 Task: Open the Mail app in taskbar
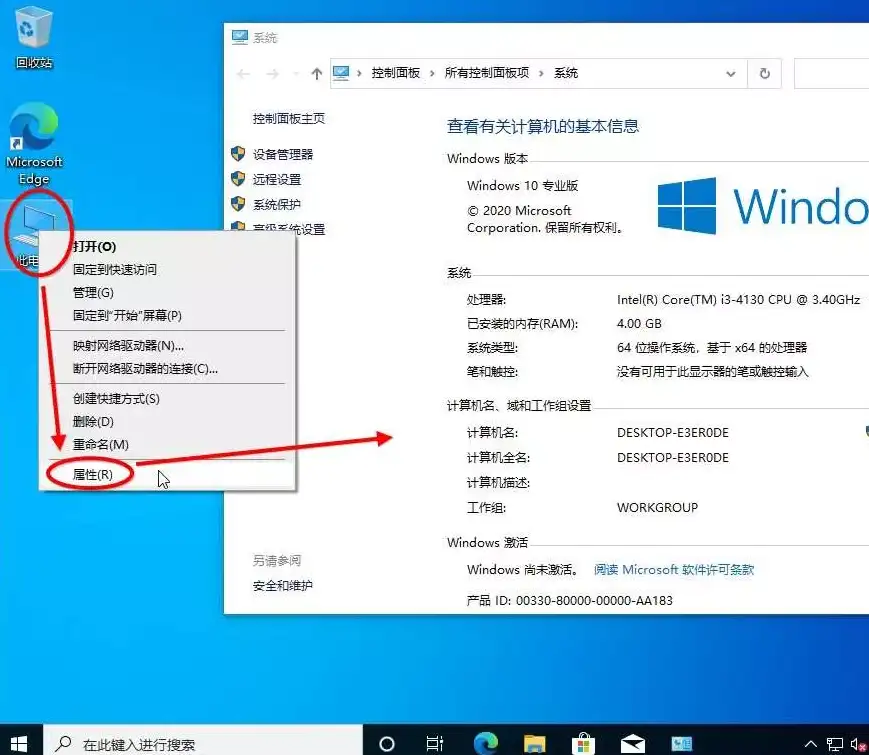633,743
